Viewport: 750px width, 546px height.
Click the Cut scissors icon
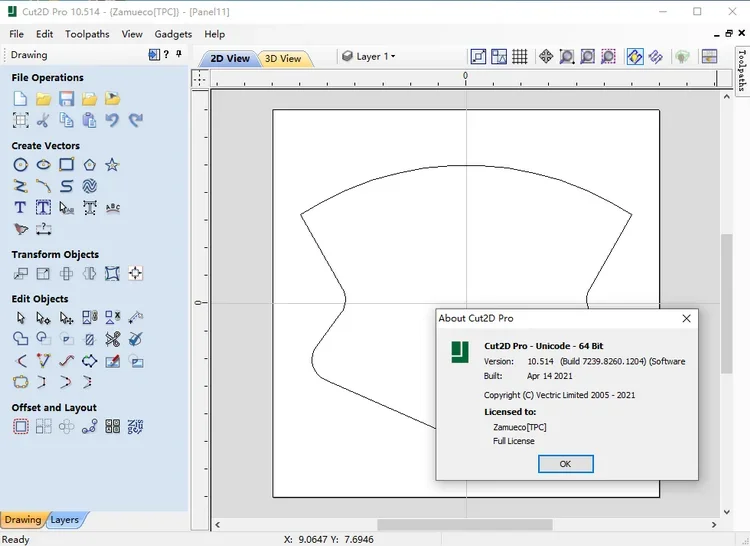click(x=43, y=120)
